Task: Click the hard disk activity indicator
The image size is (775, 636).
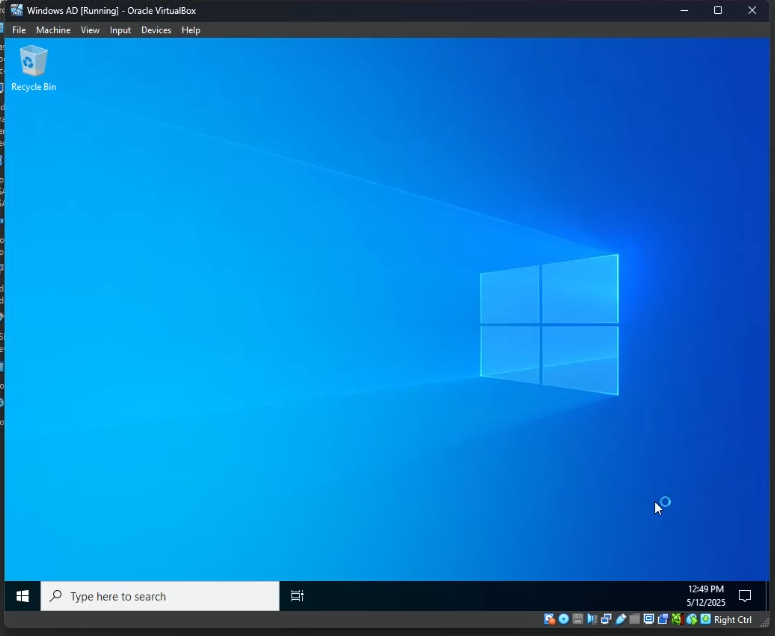Action: pyautogui.click(x=549, y=620)
